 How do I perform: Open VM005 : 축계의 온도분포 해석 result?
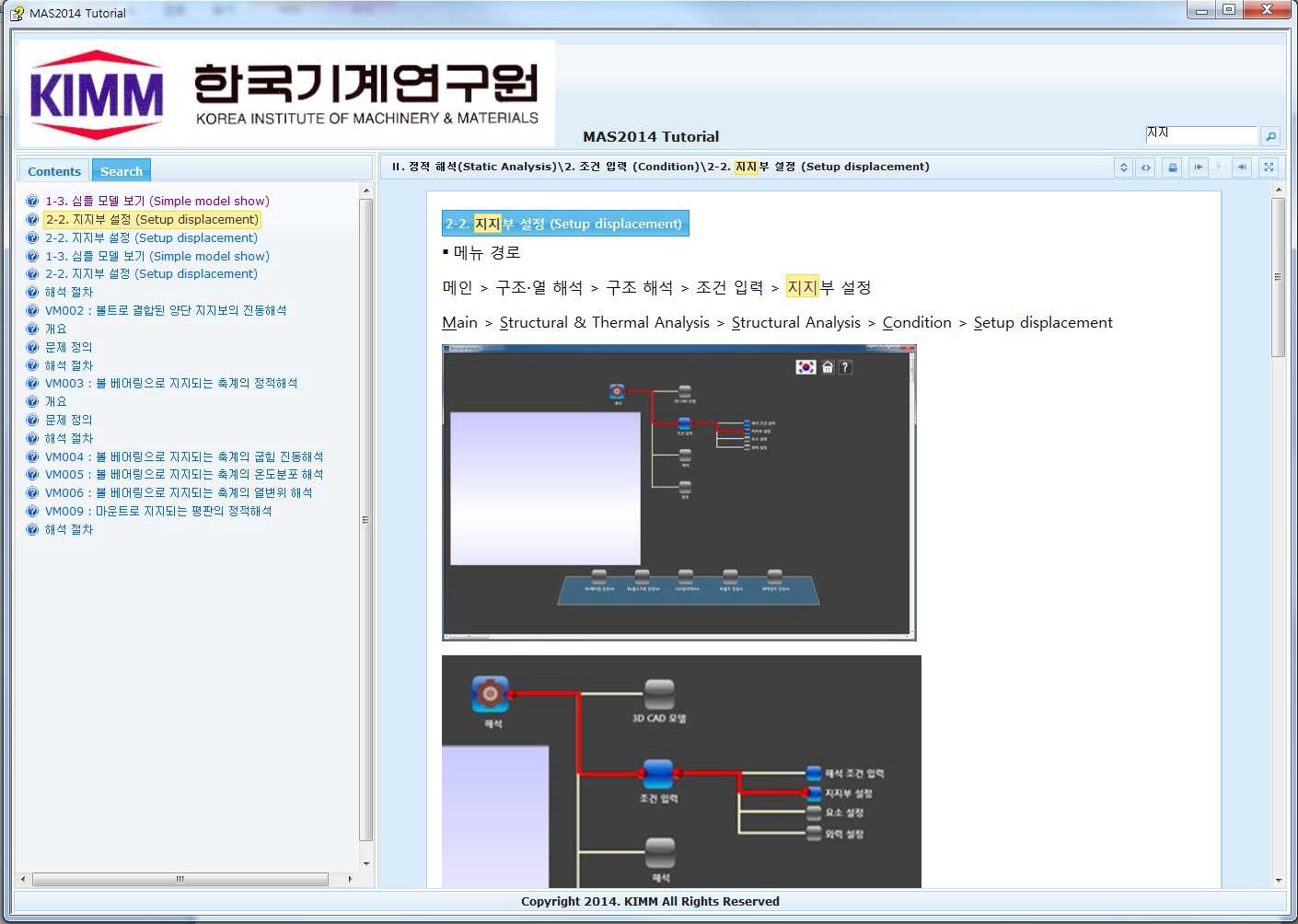point(184,474)
